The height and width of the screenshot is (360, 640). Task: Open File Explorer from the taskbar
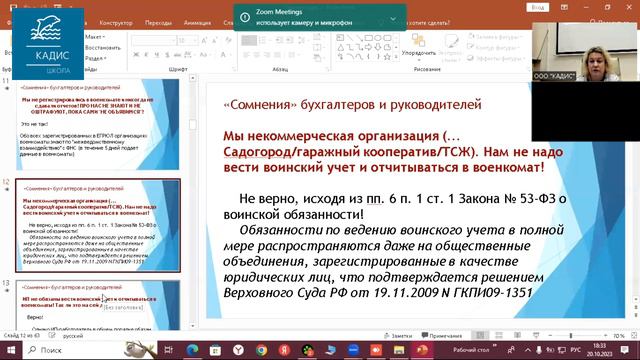pos(399,350)
